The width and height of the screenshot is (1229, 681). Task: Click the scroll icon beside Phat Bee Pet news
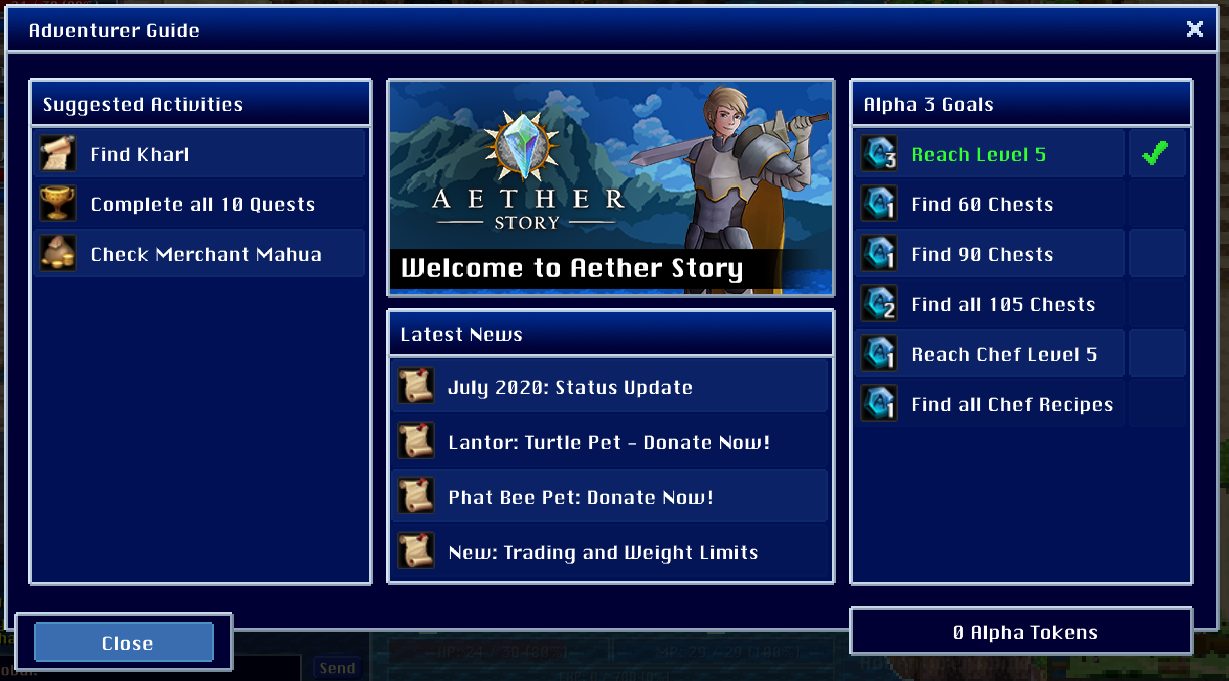416,497
